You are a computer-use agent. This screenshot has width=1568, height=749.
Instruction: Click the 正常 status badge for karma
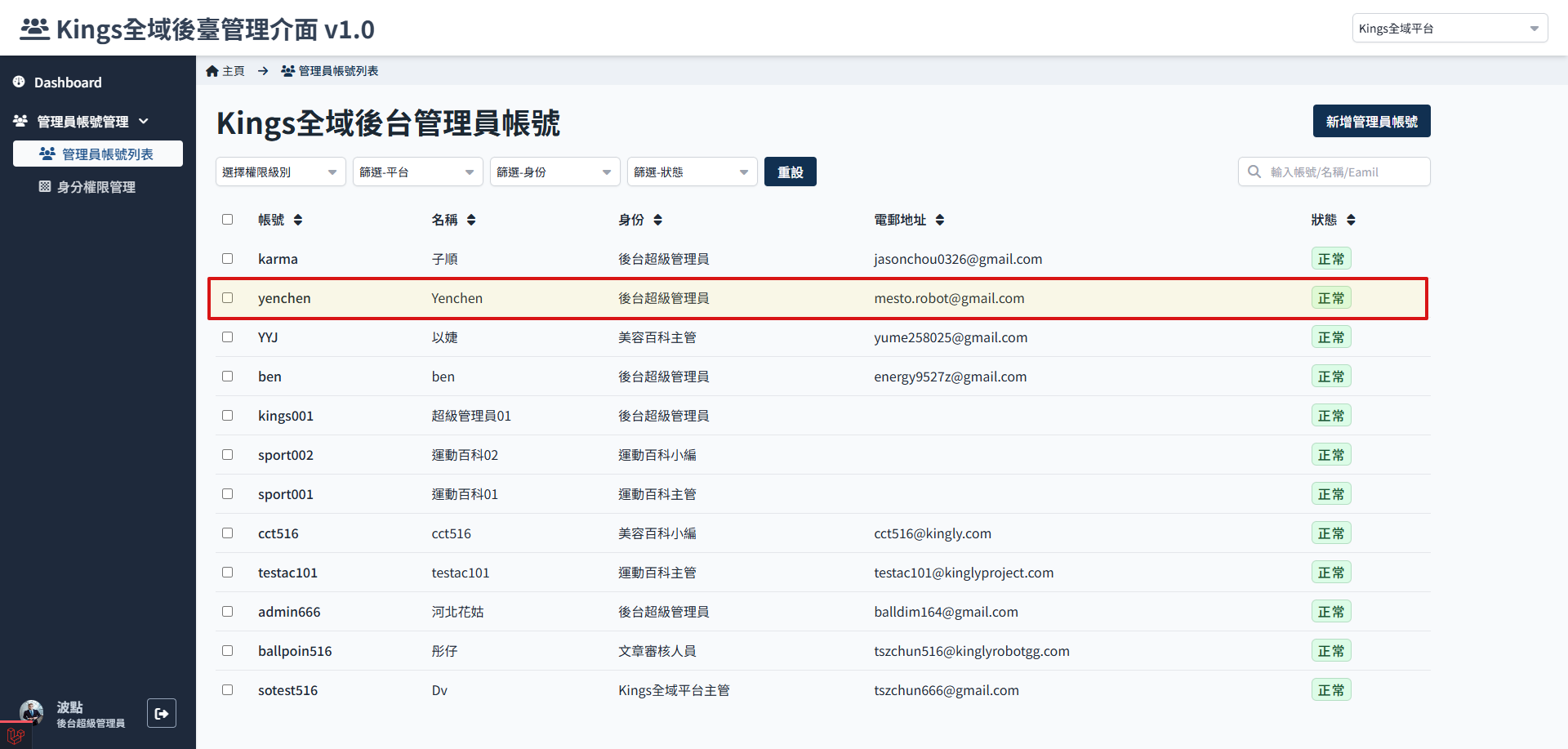[x=1331, y=258]
